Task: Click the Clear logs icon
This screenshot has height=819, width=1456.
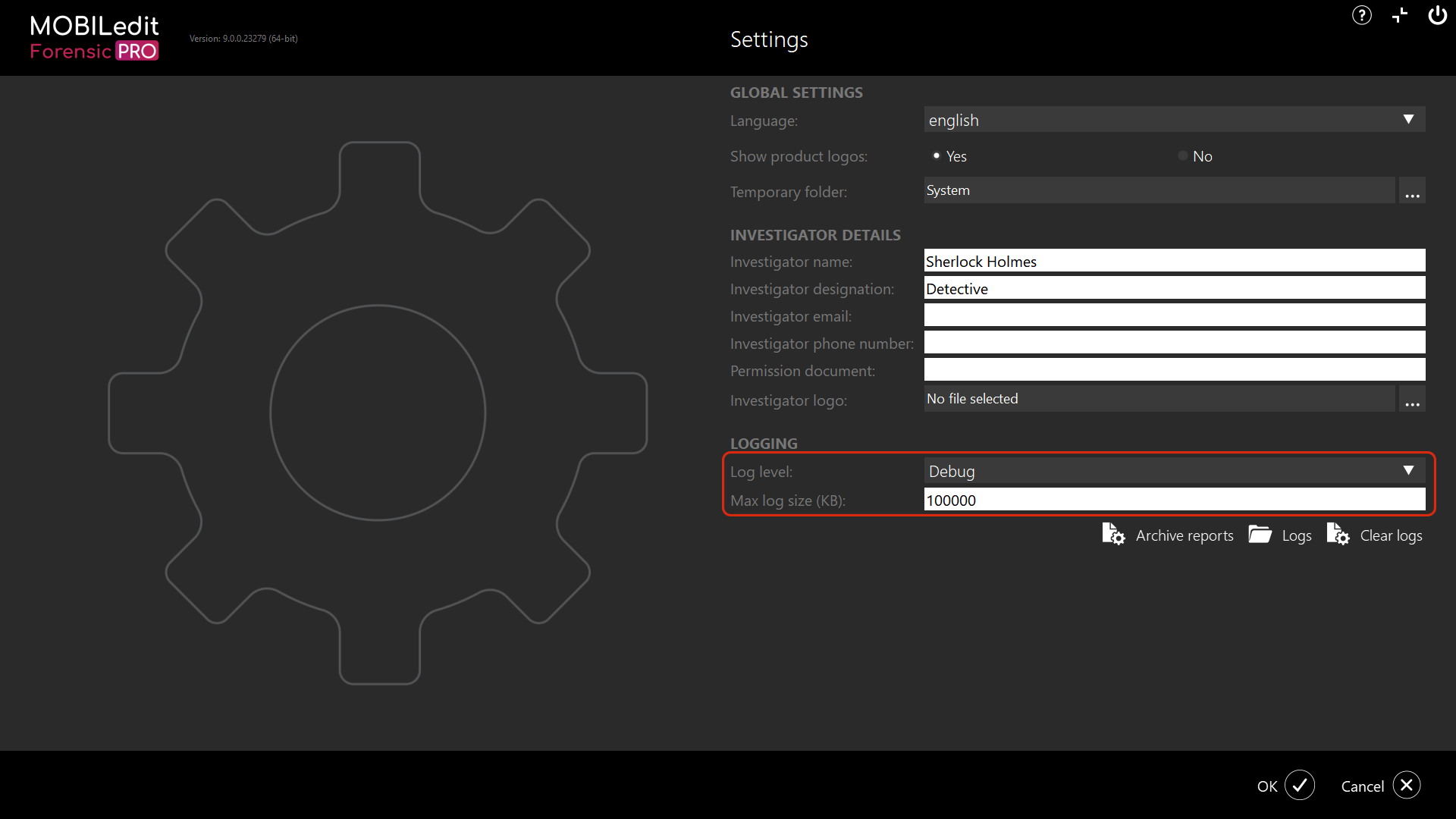Action: click(x=1338, y=534)
